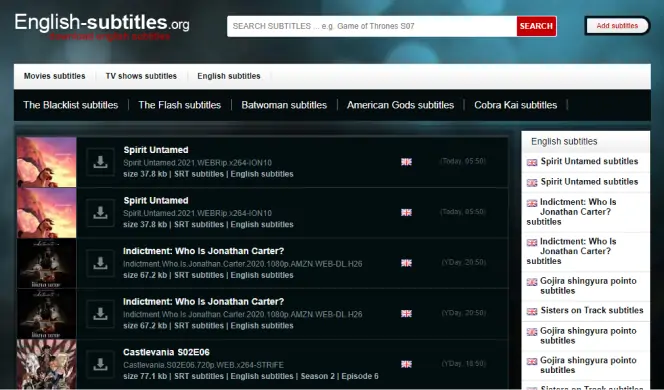Click first Indictment poster thumbnail
664x390 pixels.
(47, 263)
